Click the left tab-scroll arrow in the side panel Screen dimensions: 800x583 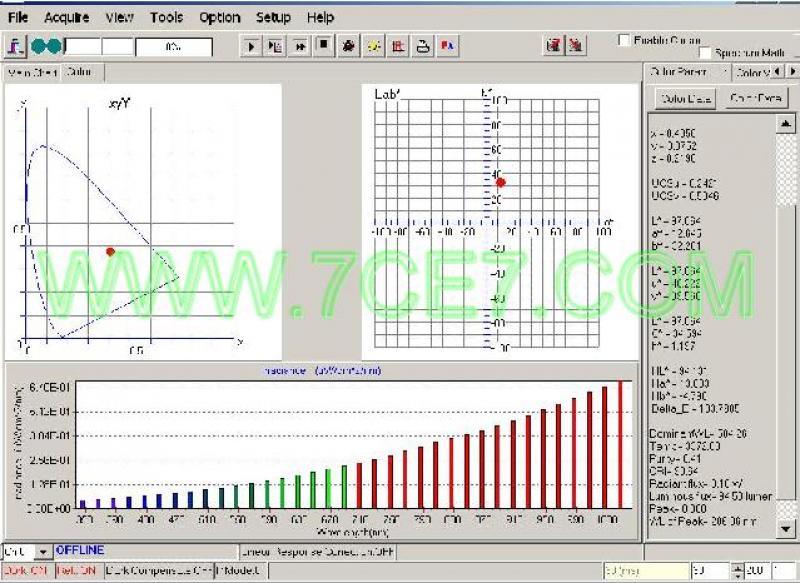click(x=777, y=72)
